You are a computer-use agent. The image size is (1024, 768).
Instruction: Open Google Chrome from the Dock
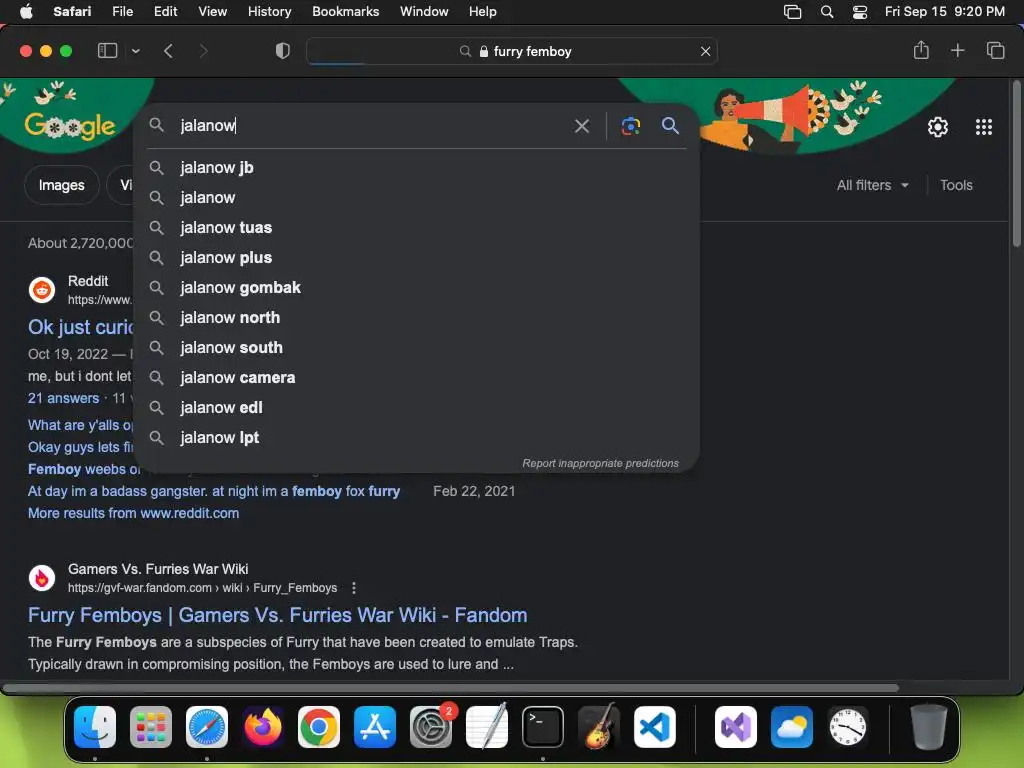click(x=319, y=727)
